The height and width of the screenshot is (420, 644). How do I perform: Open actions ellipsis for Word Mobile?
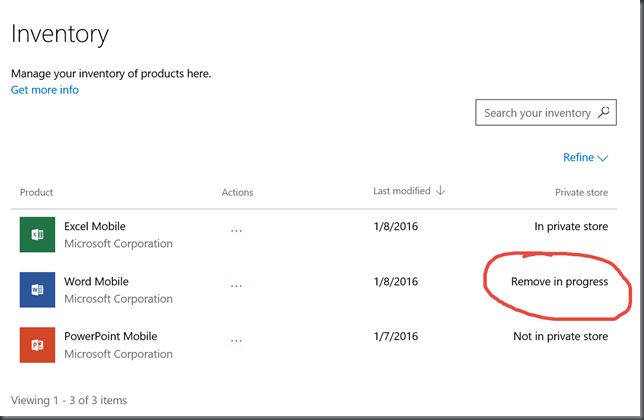pyautogui.click(x=236, y=286)
